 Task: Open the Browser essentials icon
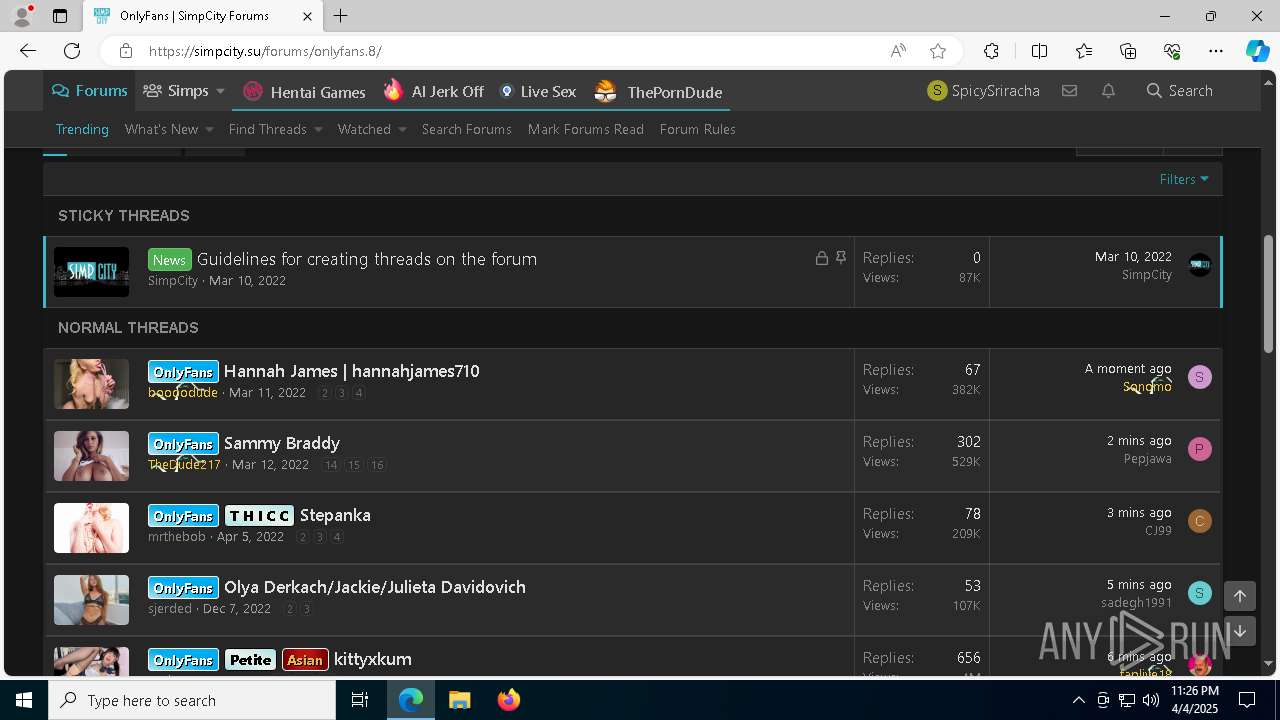point(1172,51)
